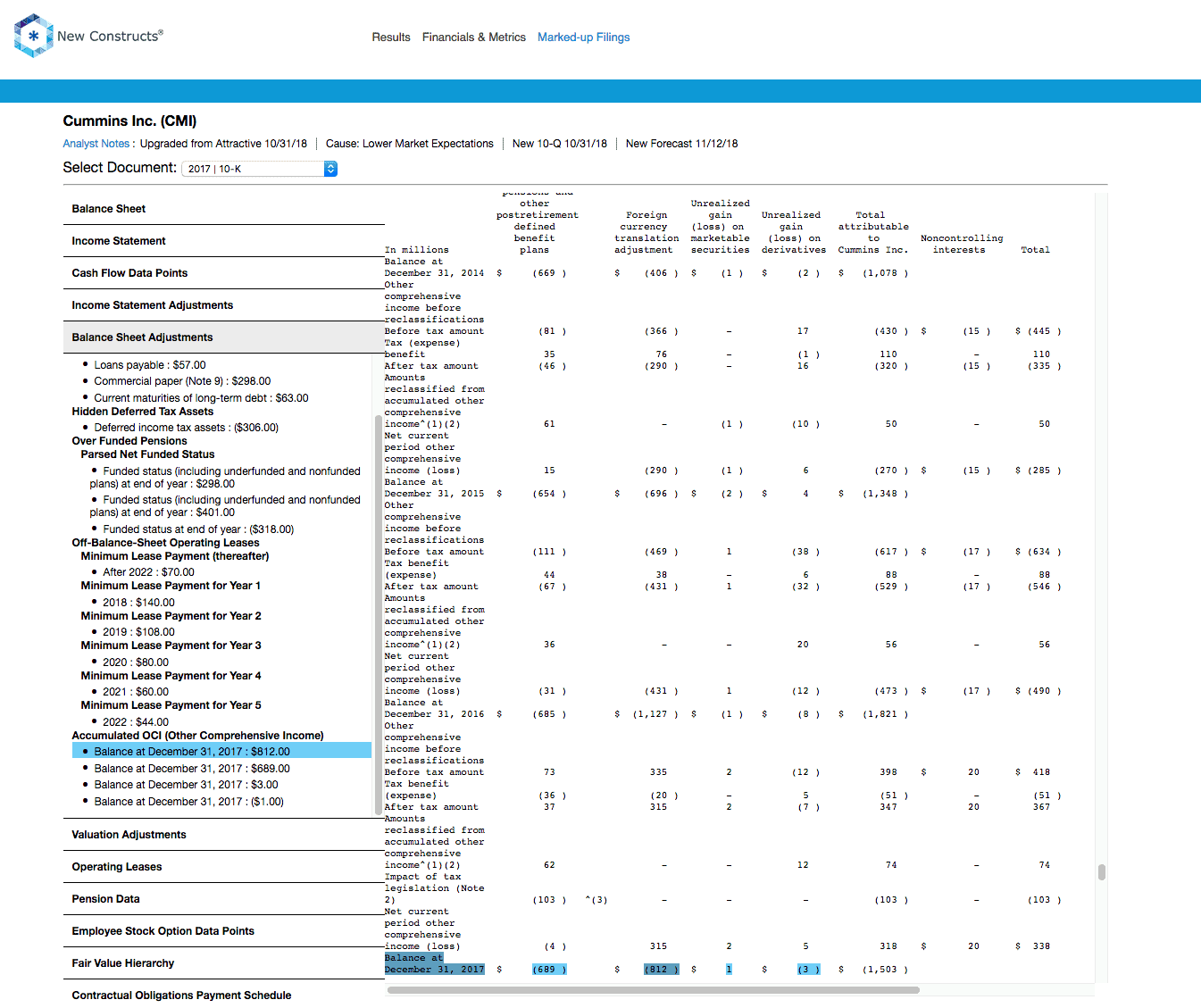This screenshot has width=1201, height=1008.
Task: Click the Over Funded Pensions heading
Action: pyautogui.click(x=129, y=441)
